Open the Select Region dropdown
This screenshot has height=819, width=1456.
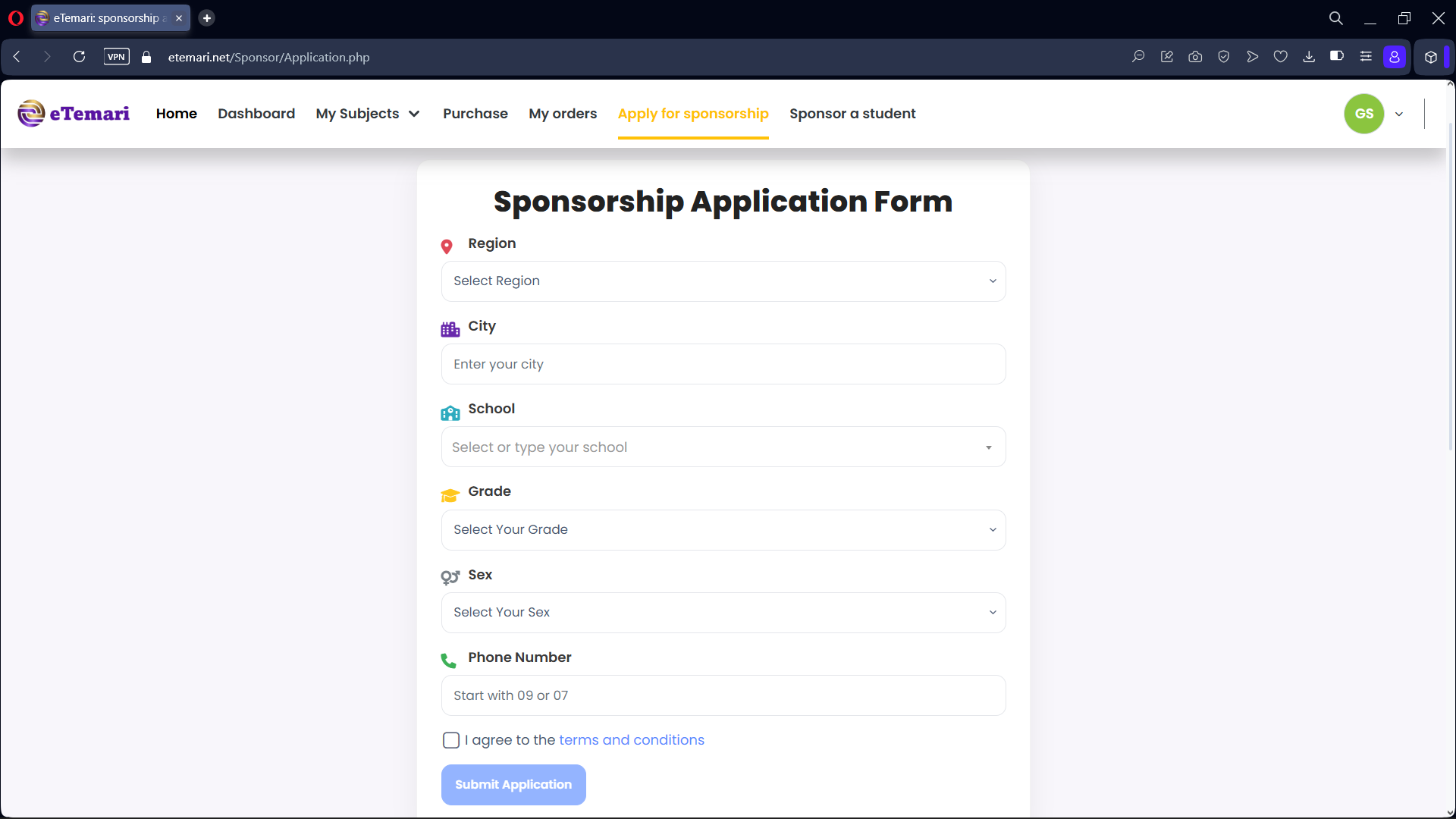pyautogui.click(x=723, y=281)
